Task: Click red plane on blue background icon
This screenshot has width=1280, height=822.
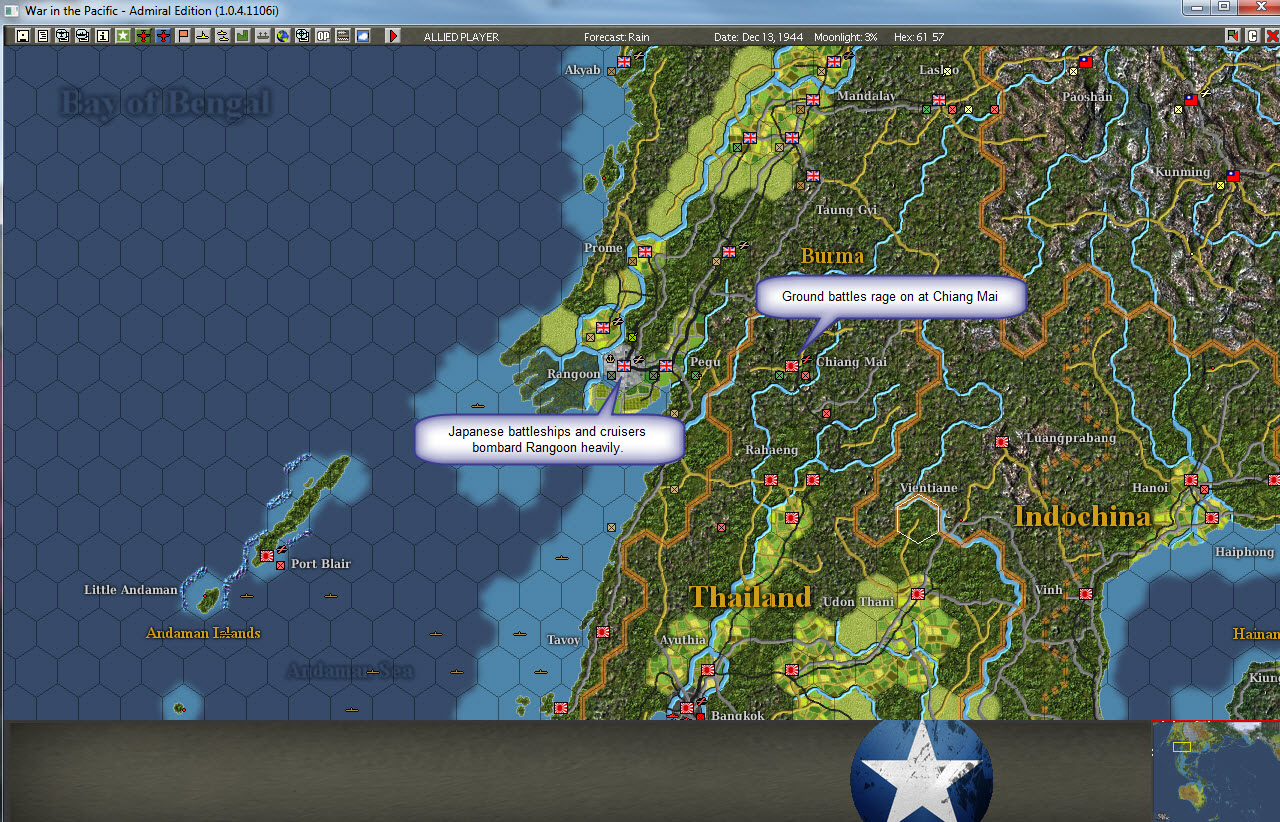Action: tap(163, 36)
